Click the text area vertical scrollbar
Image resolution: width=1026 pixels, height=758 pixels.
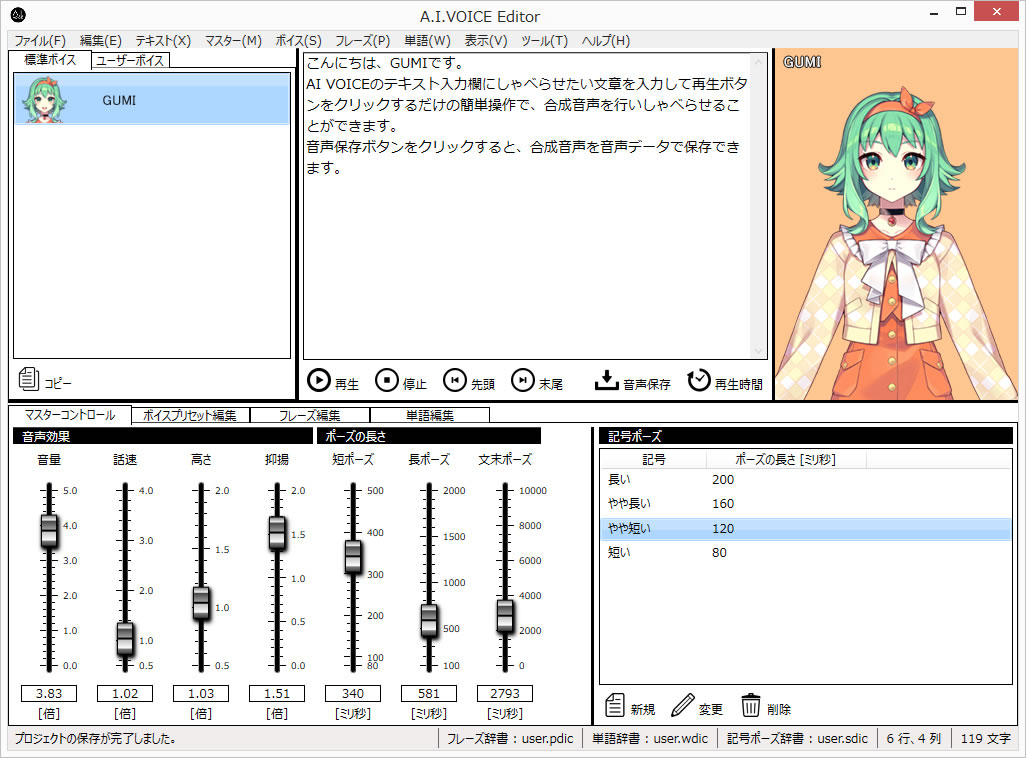pyautogui.click(x=759, y=206)
